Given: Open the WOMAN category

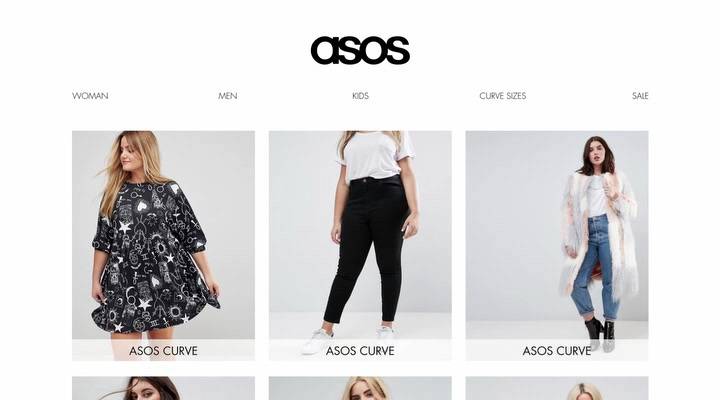Looking at the screenshot, I should [x=90, y=96].
